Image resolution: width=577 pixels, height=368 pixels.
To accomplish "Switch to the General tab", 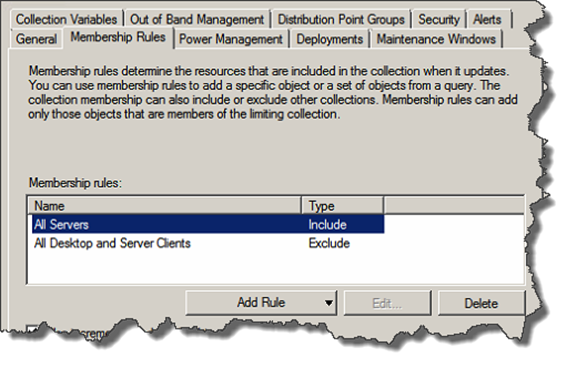I will 36,39.
